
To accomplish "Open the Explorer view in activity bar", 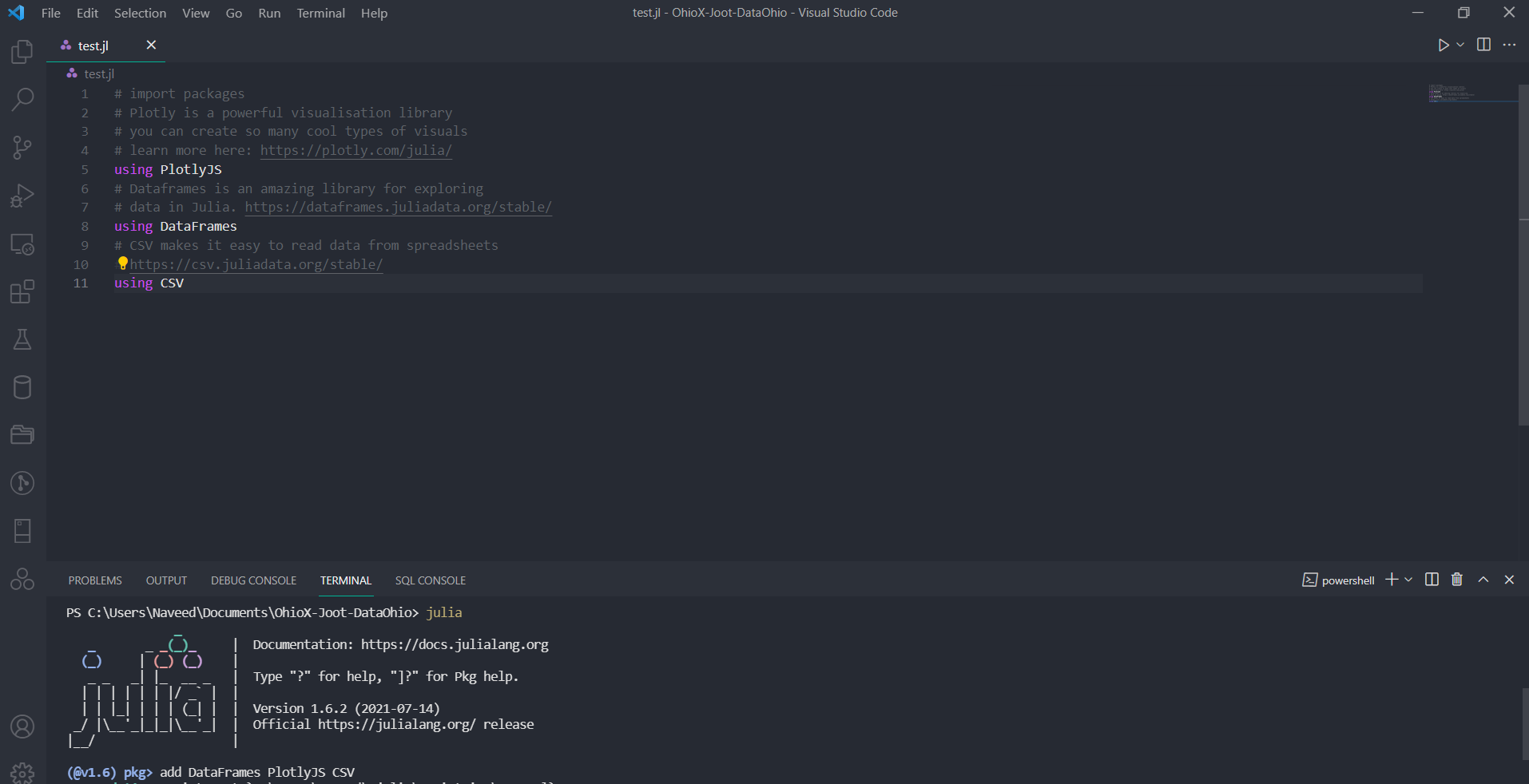I will pos(22,52).
